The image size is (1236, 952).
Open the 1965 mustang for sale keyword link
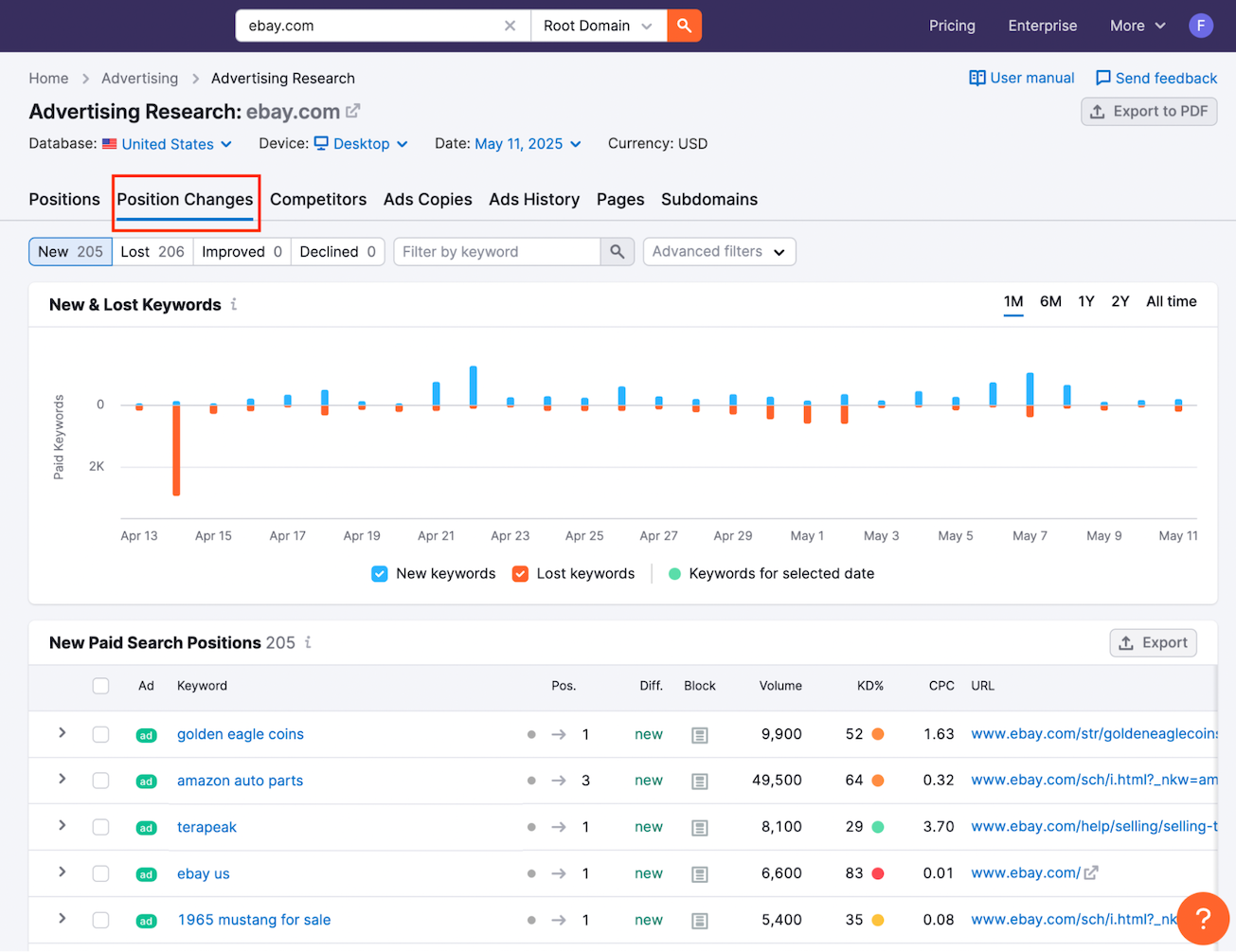click(254, 920)
